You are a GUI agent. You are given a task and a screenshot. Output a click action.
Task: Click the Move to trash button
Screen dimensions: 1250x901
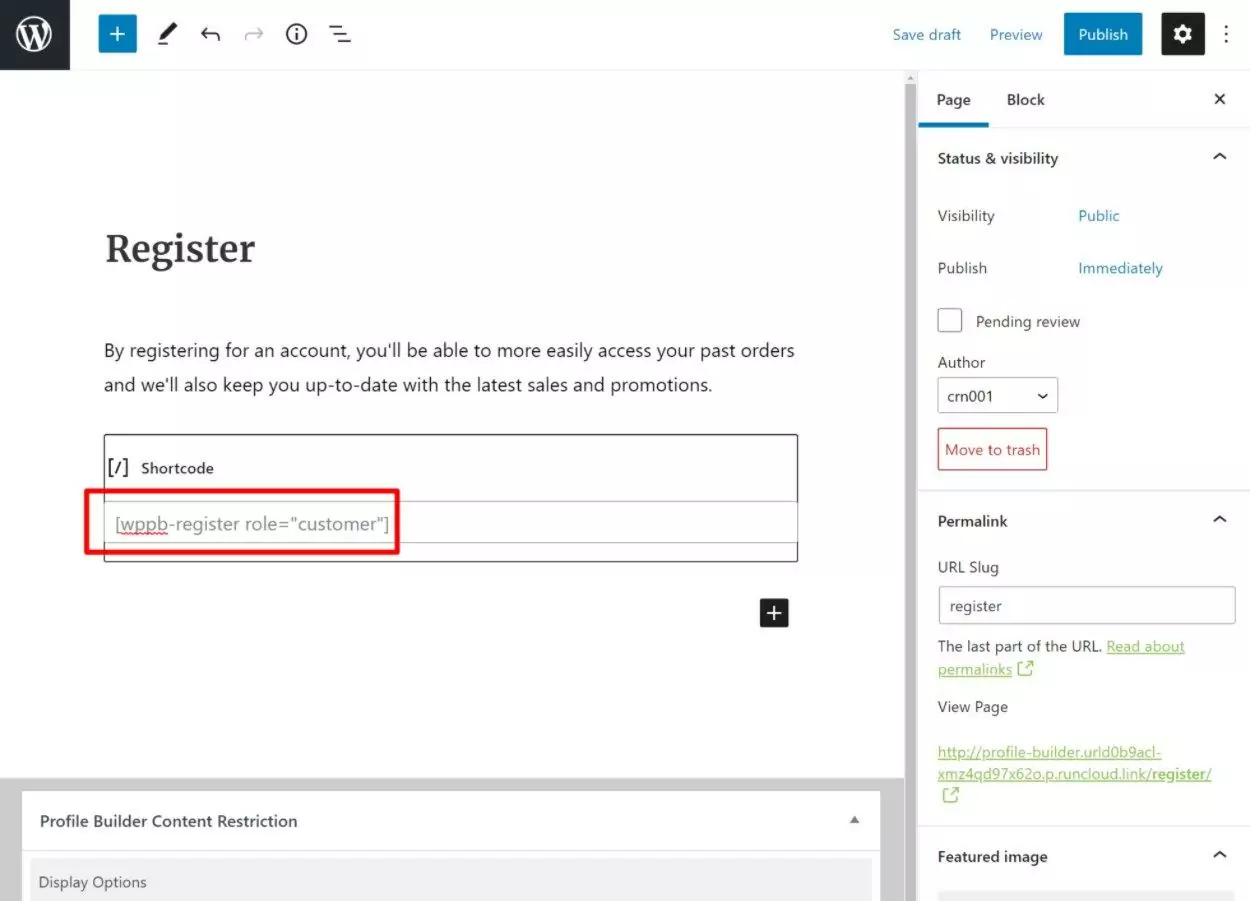tap(992, 450)
